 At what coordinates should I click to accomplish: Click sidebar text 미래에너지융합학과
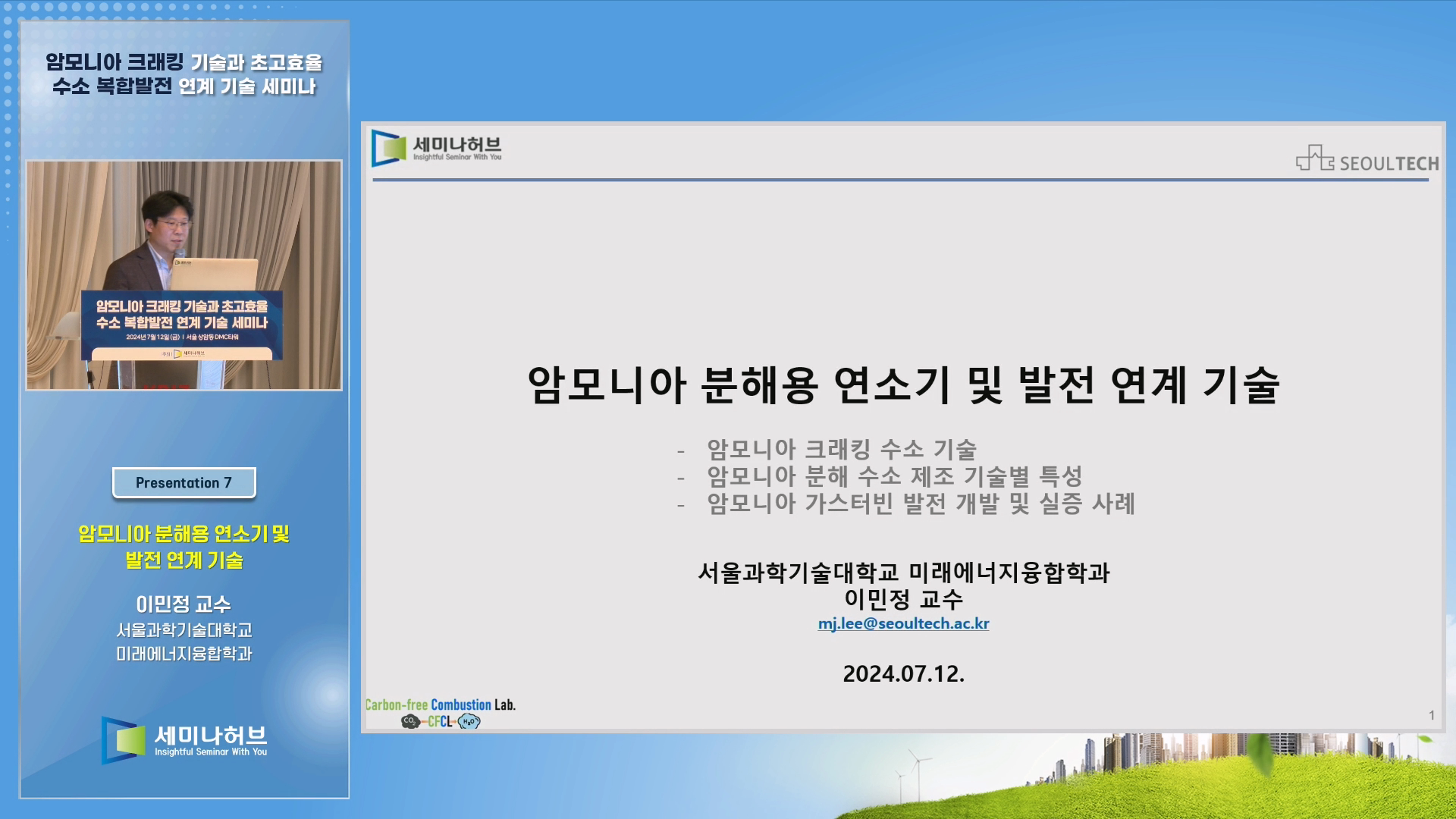184,654
